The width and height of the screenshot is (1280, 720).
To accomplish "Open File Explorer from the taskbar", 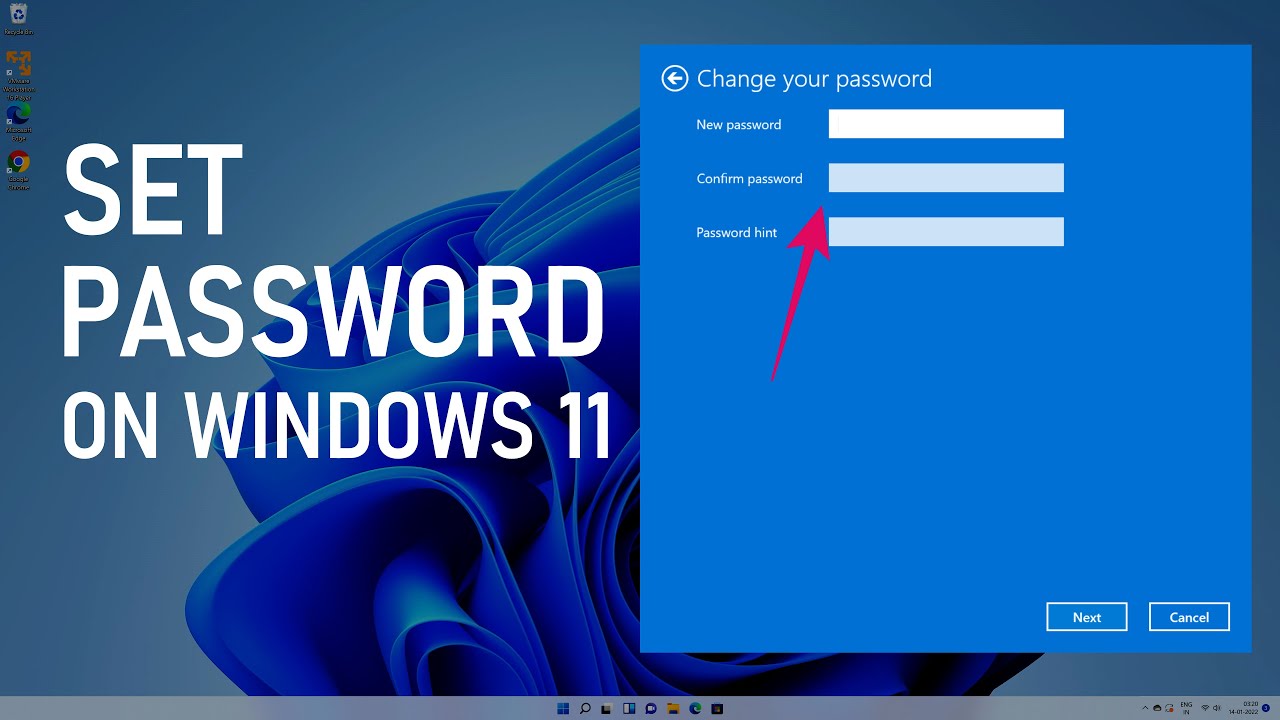I will pyautogui.click(x=673, y=709).
